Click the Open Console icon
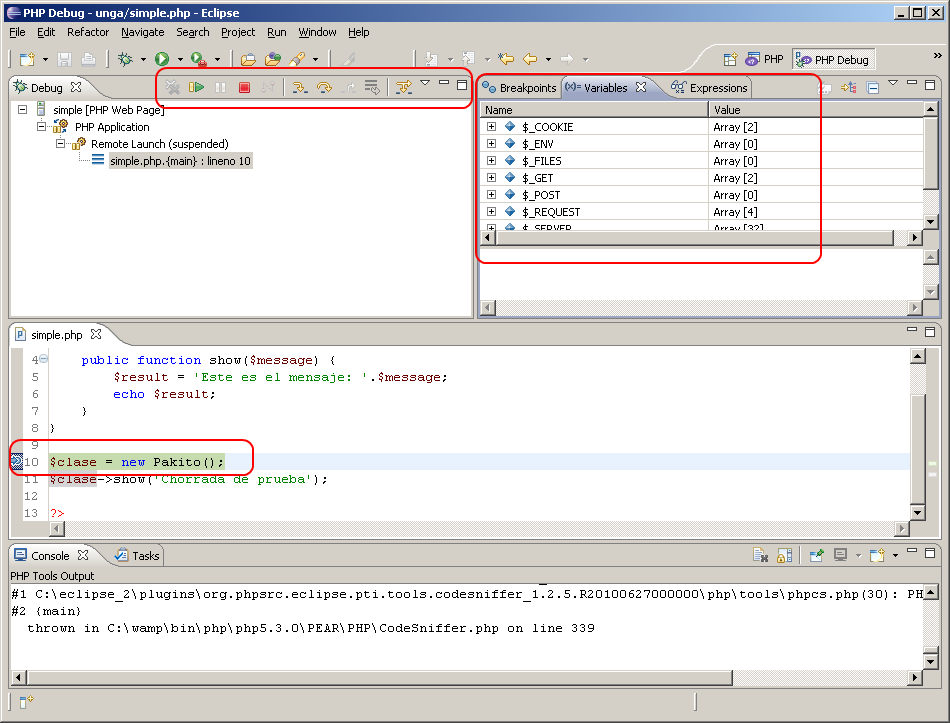This screenshot has height=723, width=950. coord(877,555)
